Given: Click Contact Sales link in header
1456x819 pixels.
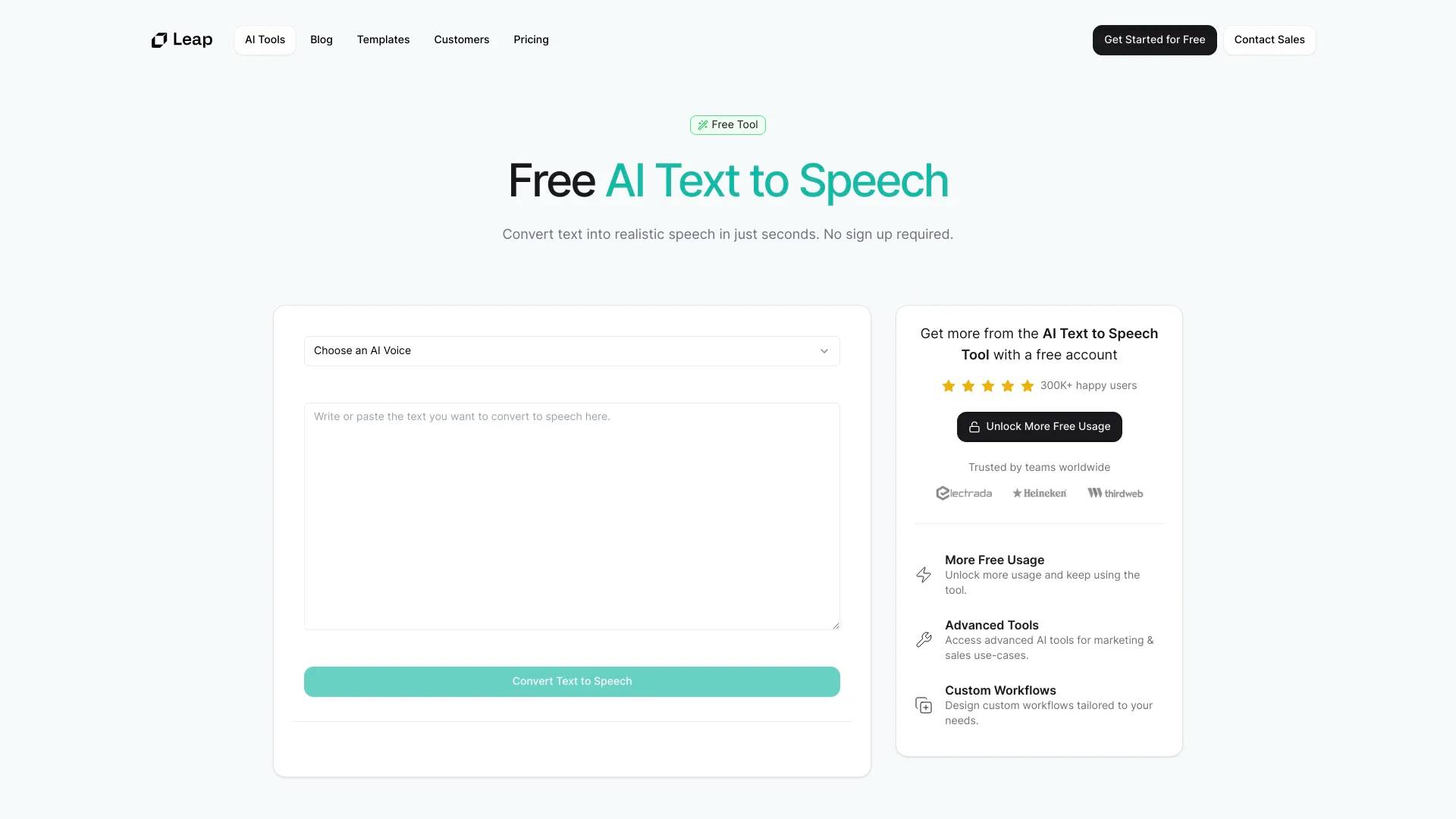Looking at the screenshot, I should (1269, 40).
